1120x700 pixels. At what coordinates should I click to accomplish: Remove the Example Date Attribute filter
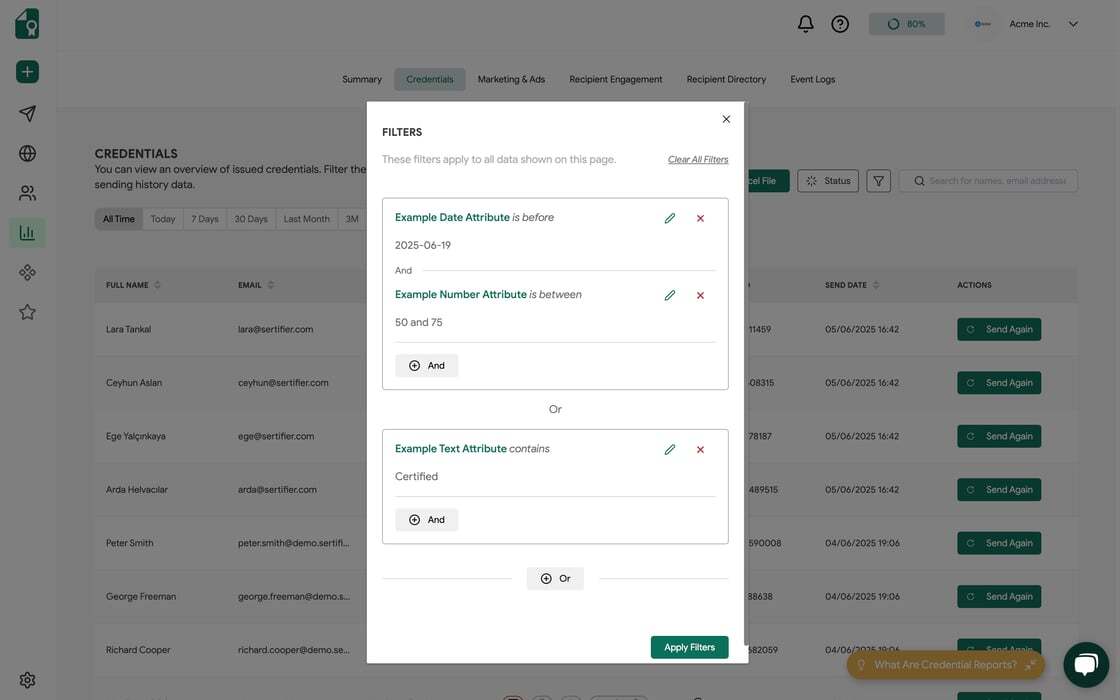(x=700, y=218)
